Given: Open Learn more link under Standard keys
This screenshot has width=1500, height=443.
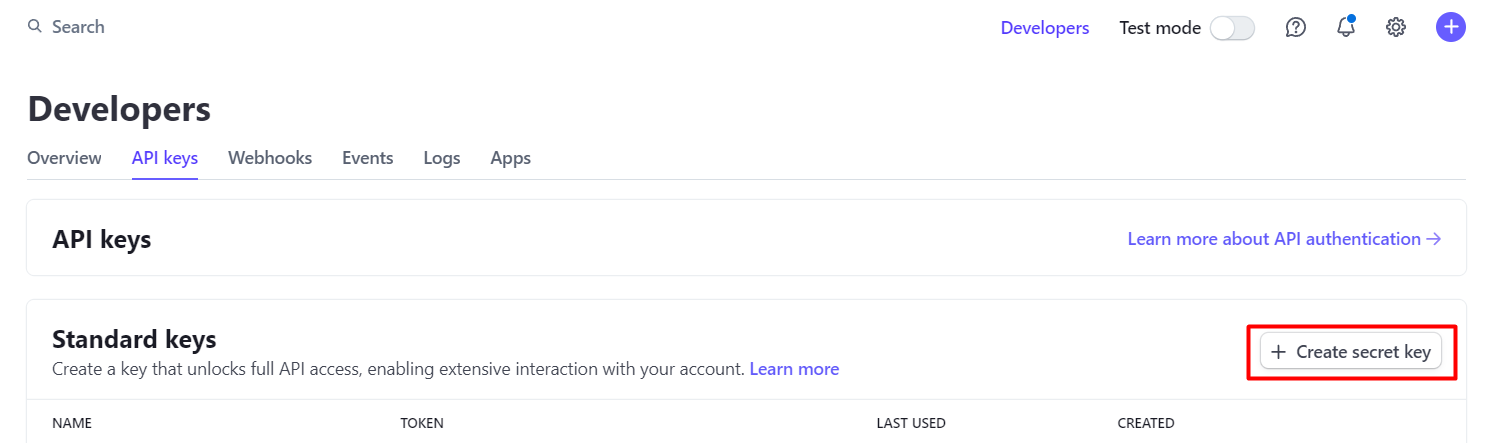Looking at the screenshot, I should [794, 369].
